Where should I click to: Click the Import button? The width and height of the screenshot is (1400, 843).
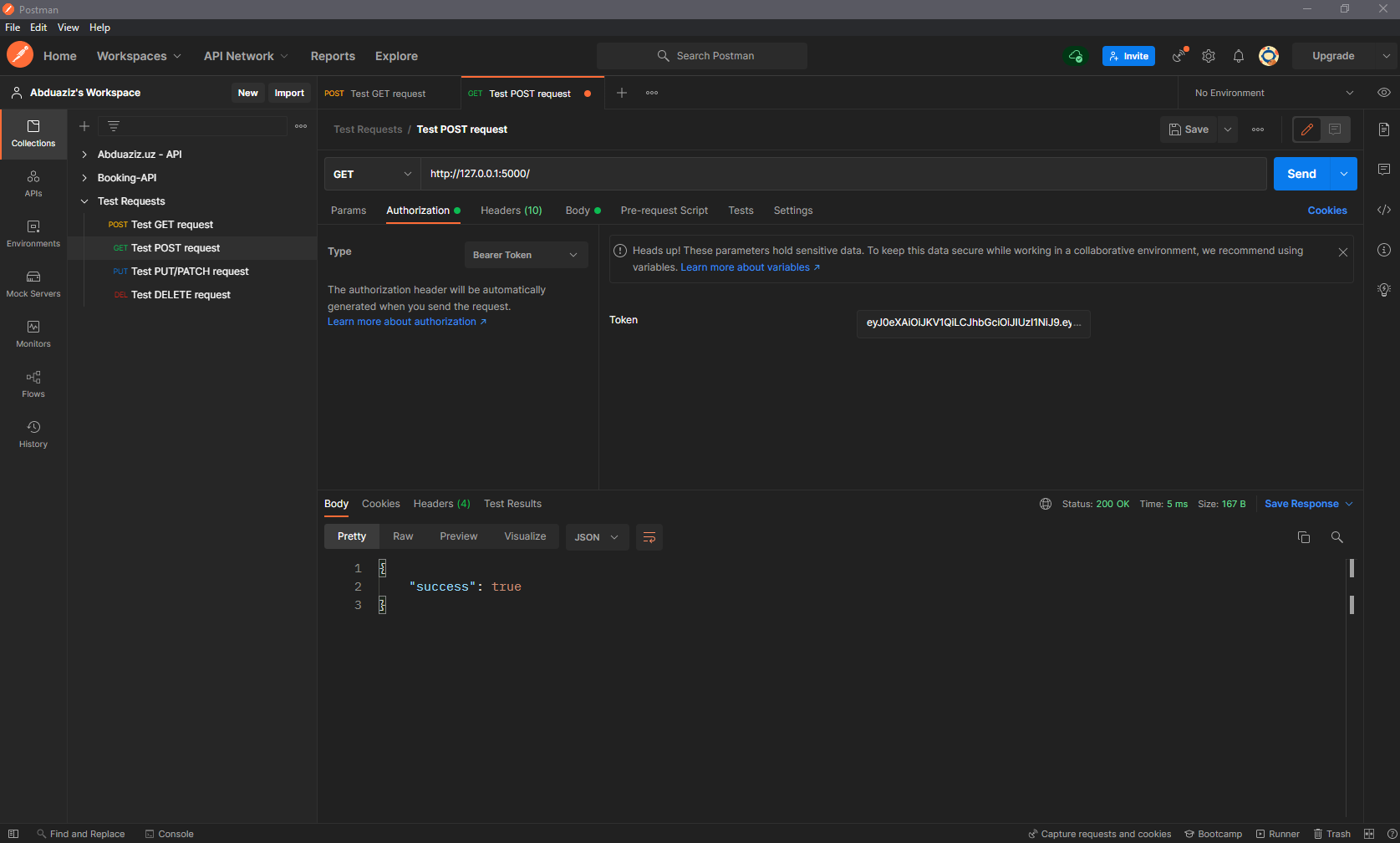coord(289,93)
